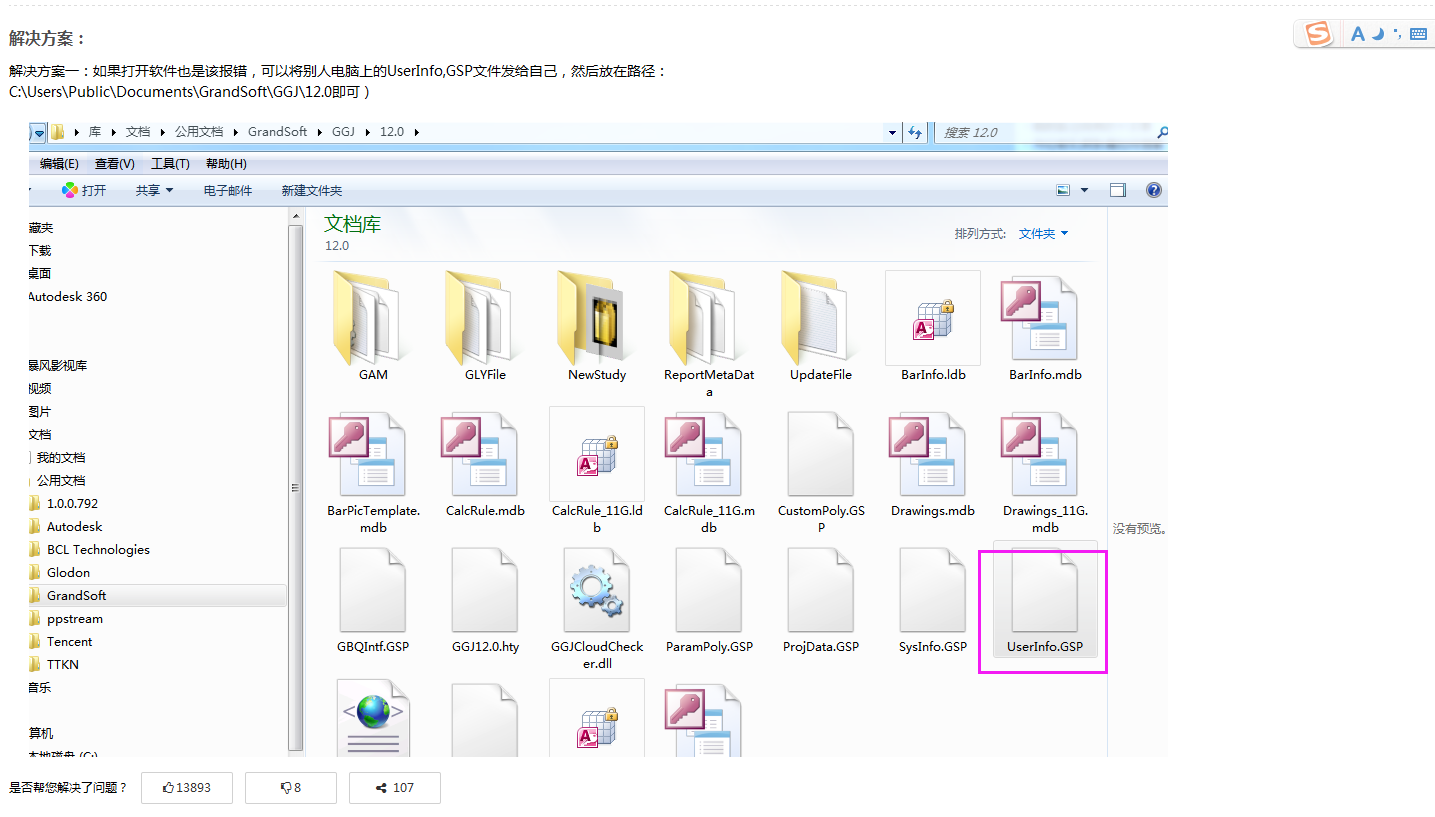Expand the address bar history dropdown
The width and height of the screenshot is (1435, 817).
point(892,132)
